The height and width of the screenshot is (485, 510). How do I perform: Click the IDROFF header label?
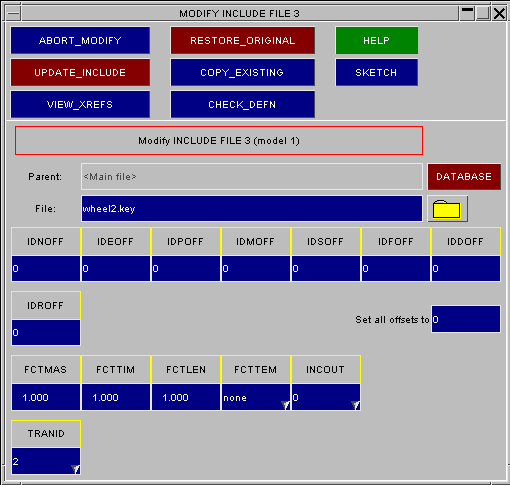pyautogui.click(x=46, y=306)
